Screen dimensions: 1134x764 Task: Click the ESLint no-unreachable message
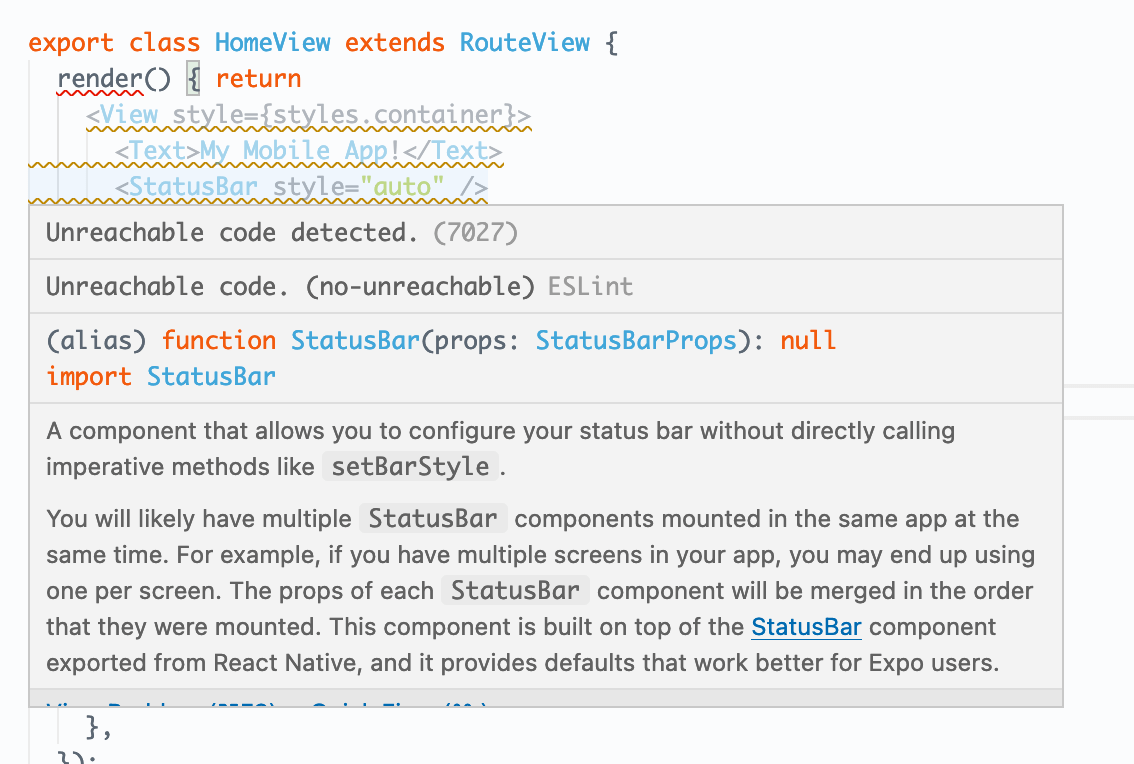click(339, 286)
